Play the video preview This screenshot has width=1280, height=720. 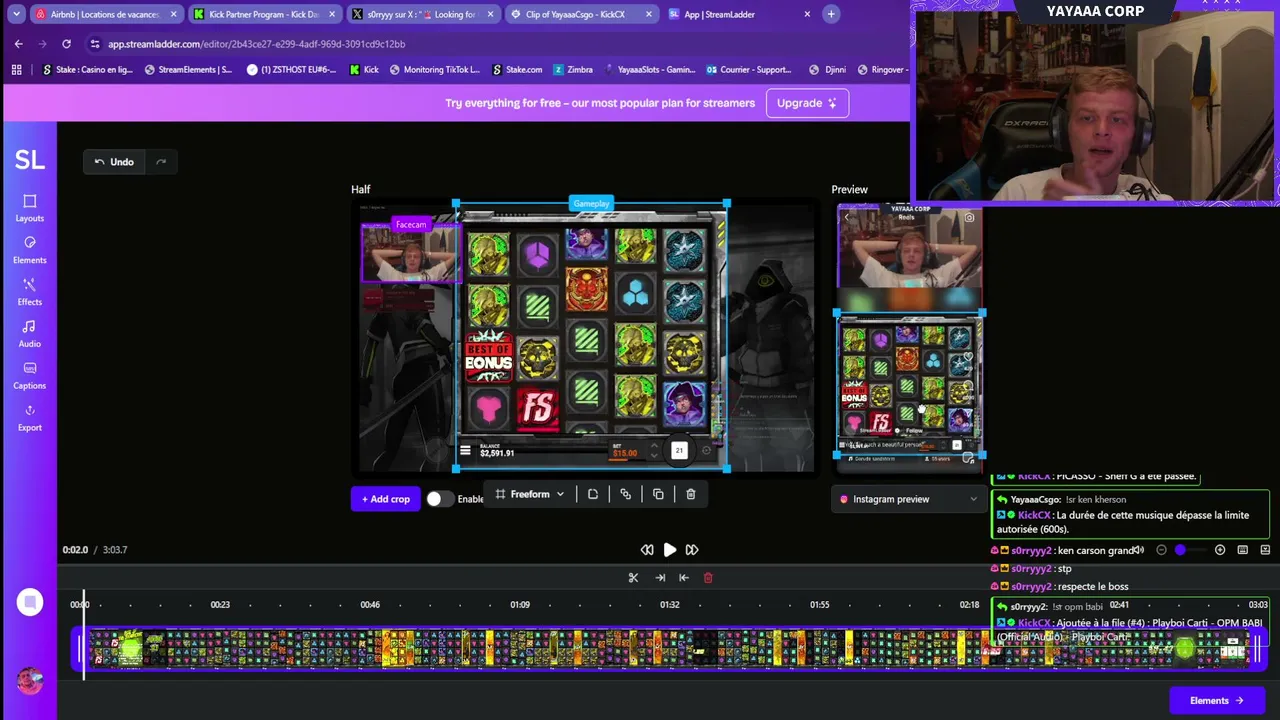[669, 549]
